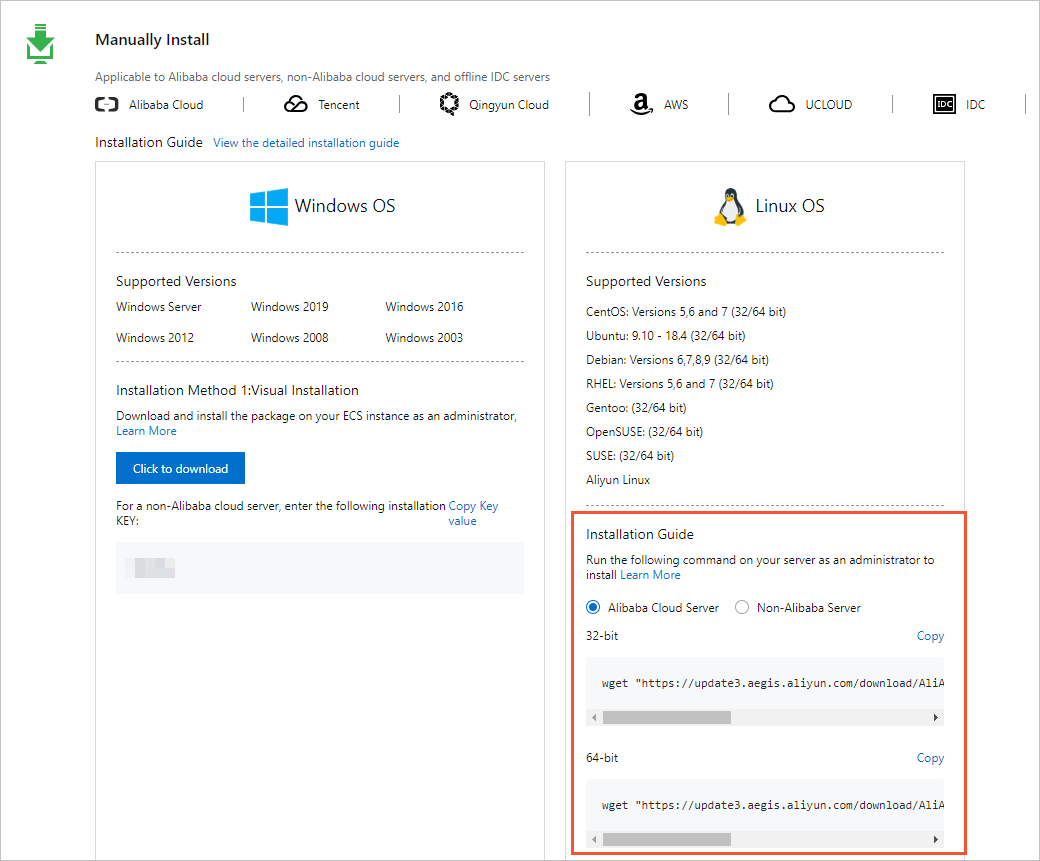
Task: Select the Tencent cloud icon
Action: [x=296, y=104]
